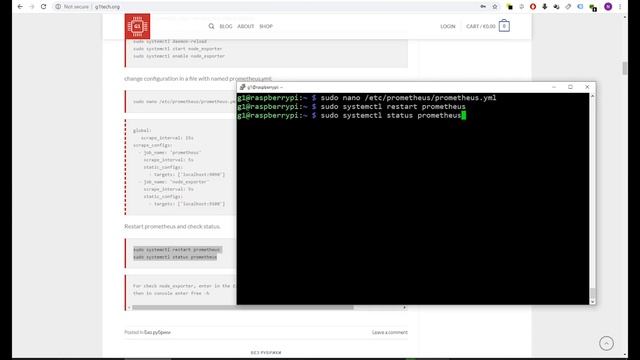Click the LOGIN link

[448, 26]
